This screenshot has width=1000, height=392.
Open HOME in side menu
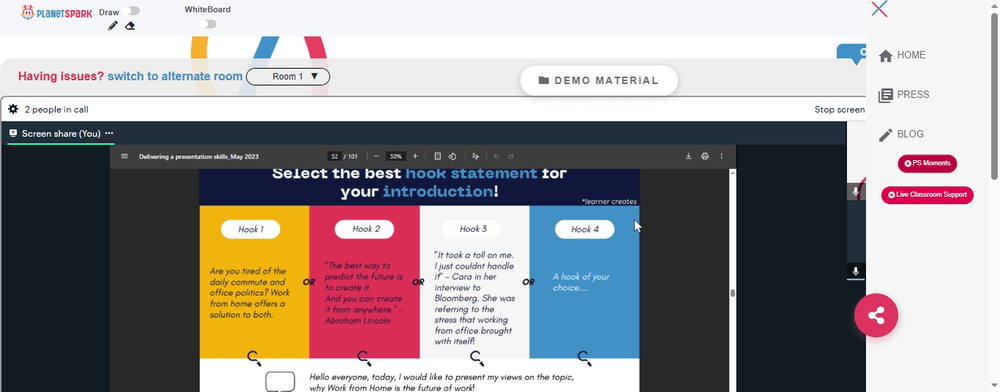(902, 55)
